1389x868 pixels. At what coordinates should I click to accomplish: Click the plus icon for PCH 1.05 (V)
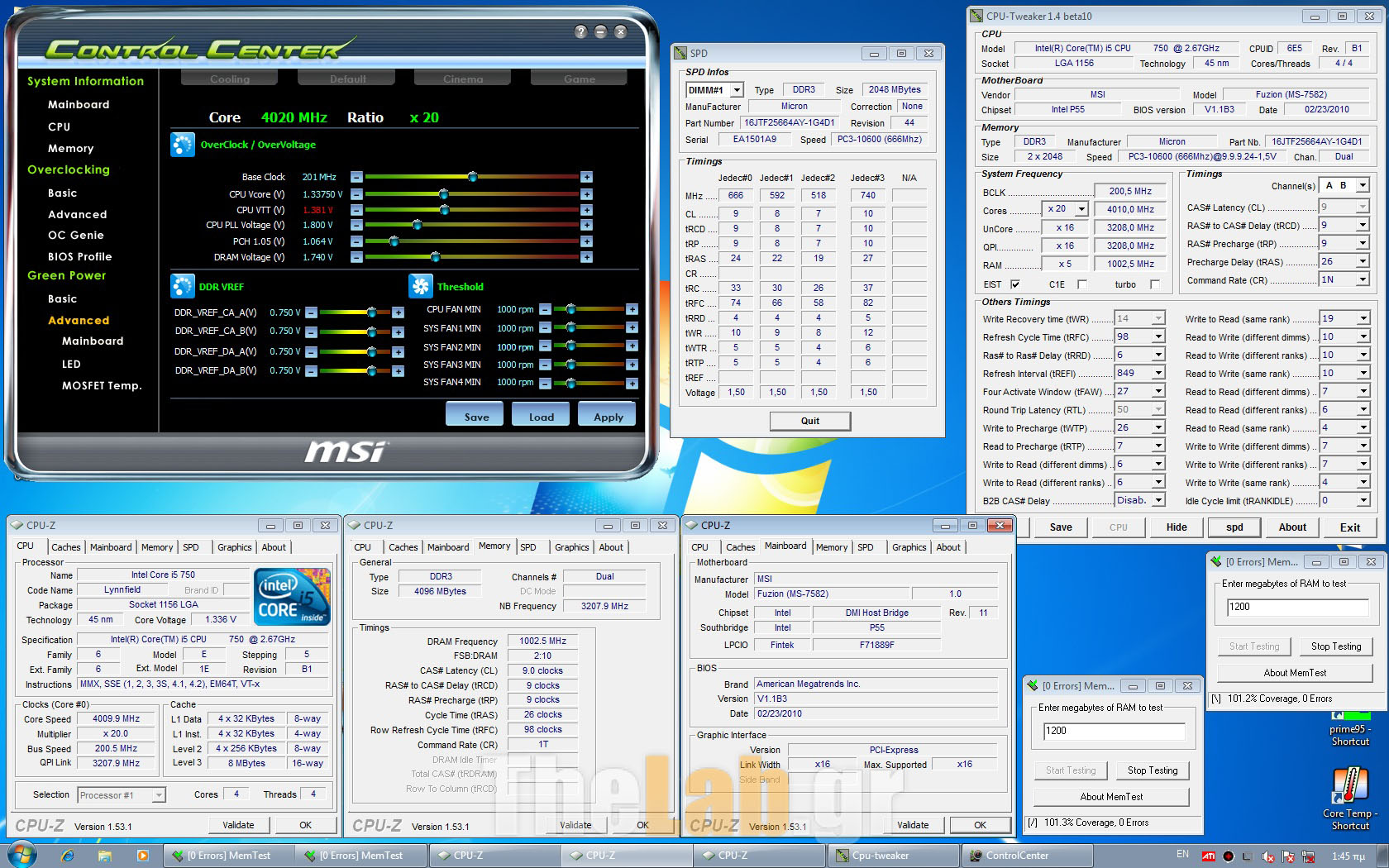(586, 241)
